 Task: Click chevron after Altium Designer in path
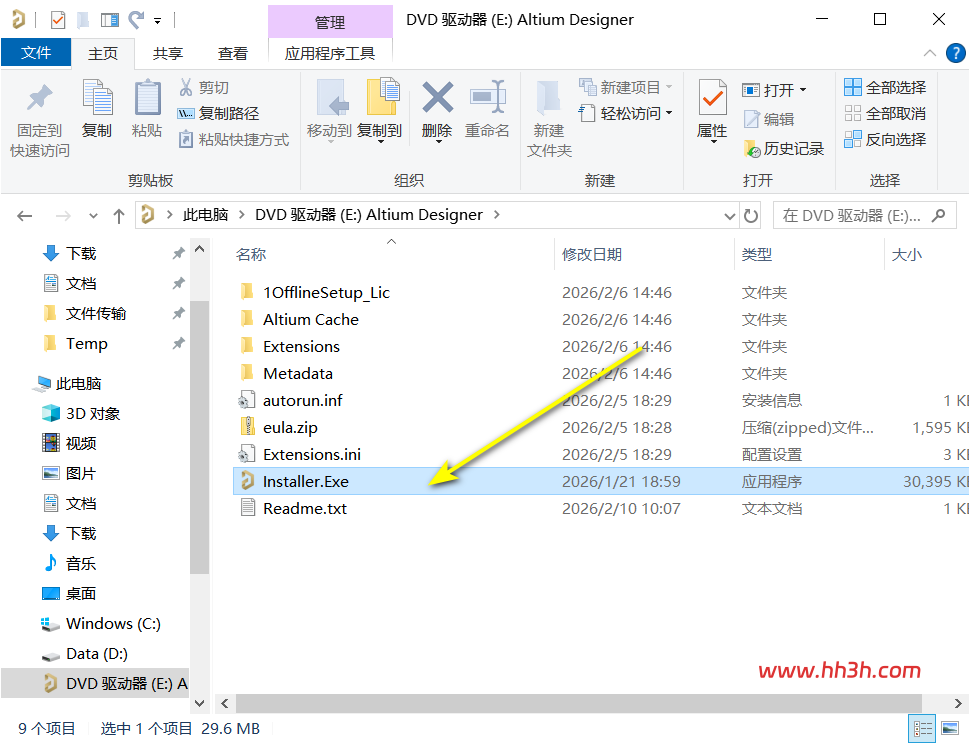click(x=497, y=215)
